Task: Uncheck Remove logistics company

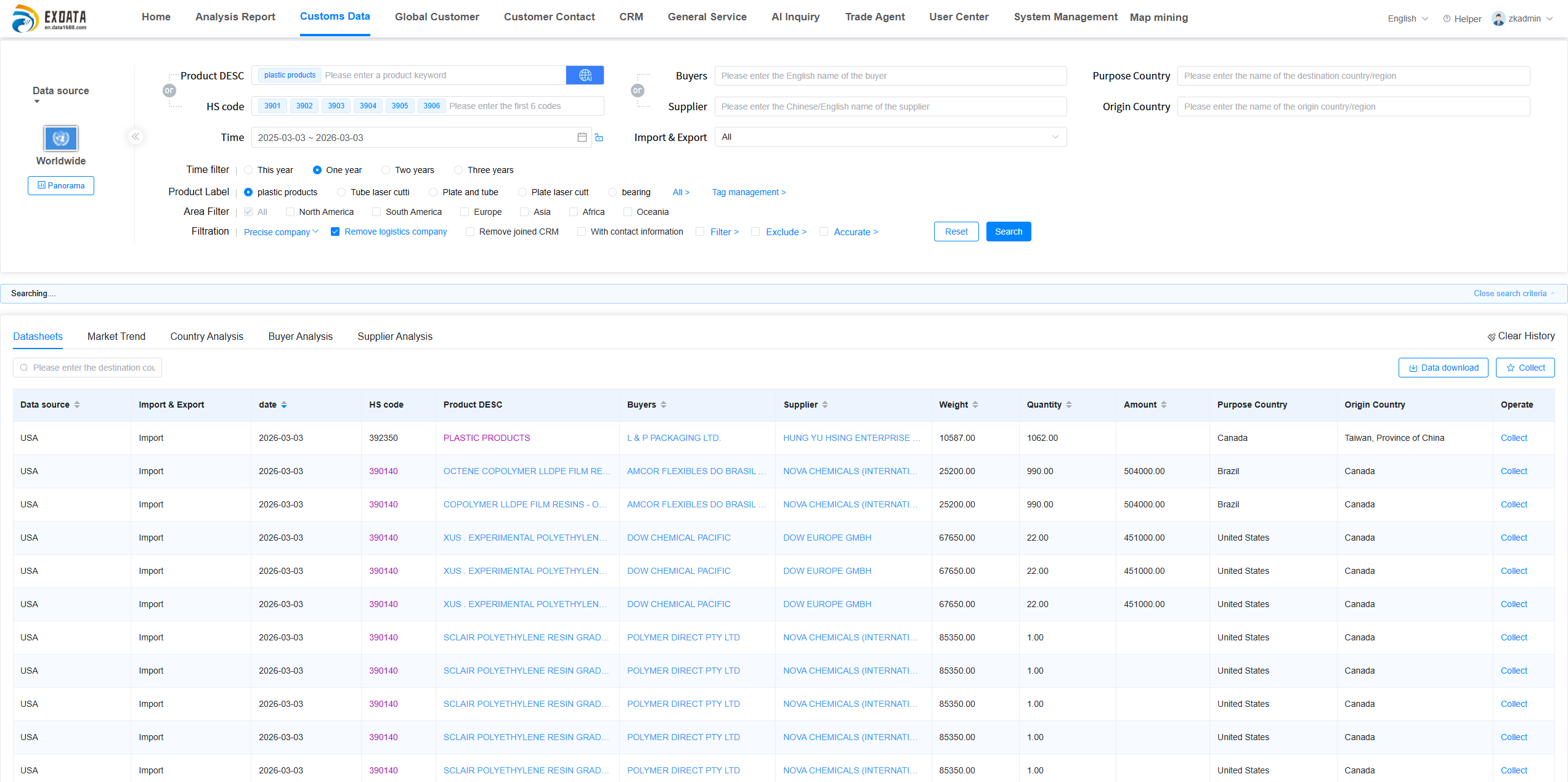Action: point(335,232)
